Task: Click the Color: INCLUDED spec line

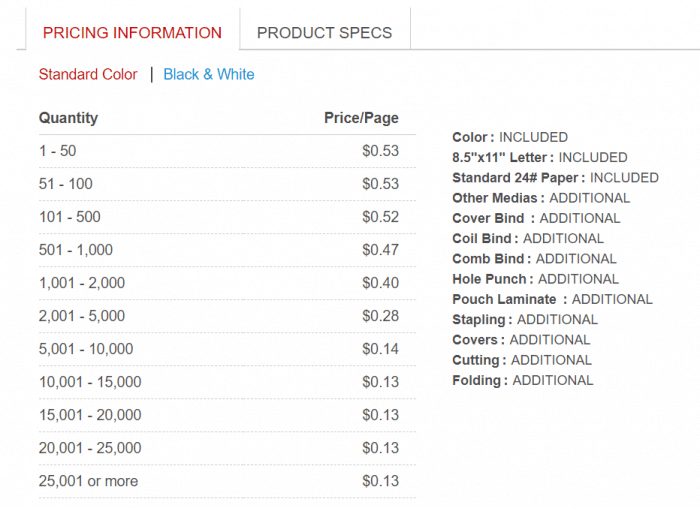Action: click(510, 137)
